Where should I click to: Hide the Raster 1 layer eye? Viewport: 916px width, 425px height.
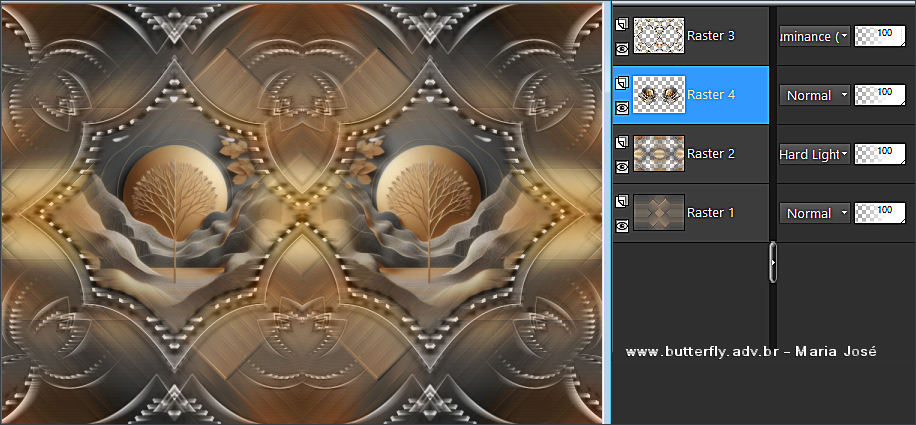[622, 227]
